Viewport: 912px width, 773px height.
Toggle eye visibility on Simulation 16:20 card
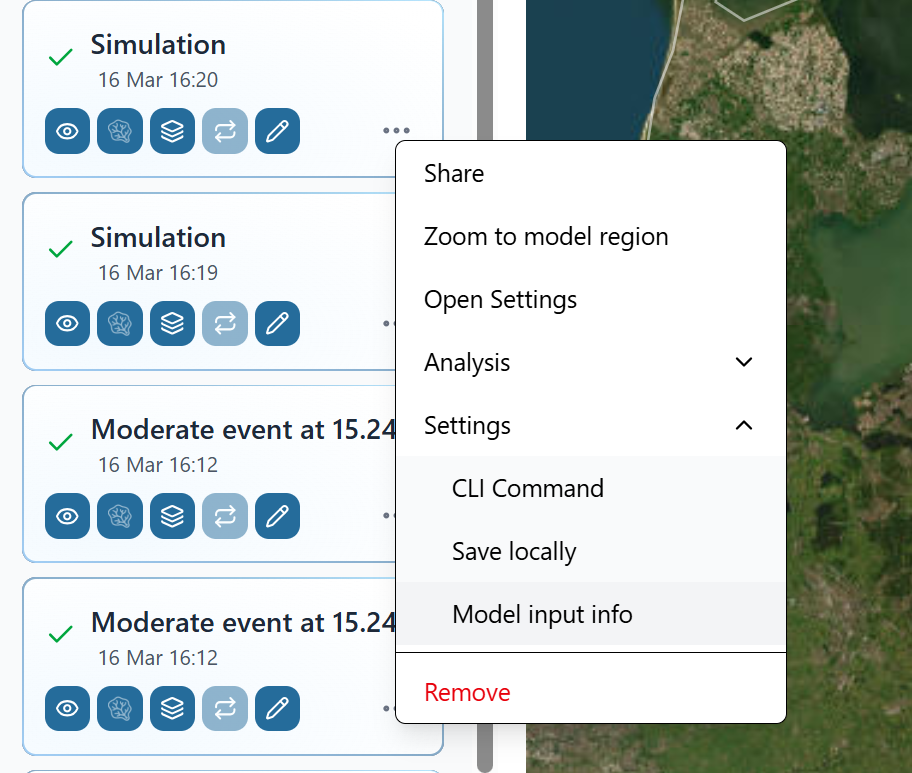[x=67, y=132]
